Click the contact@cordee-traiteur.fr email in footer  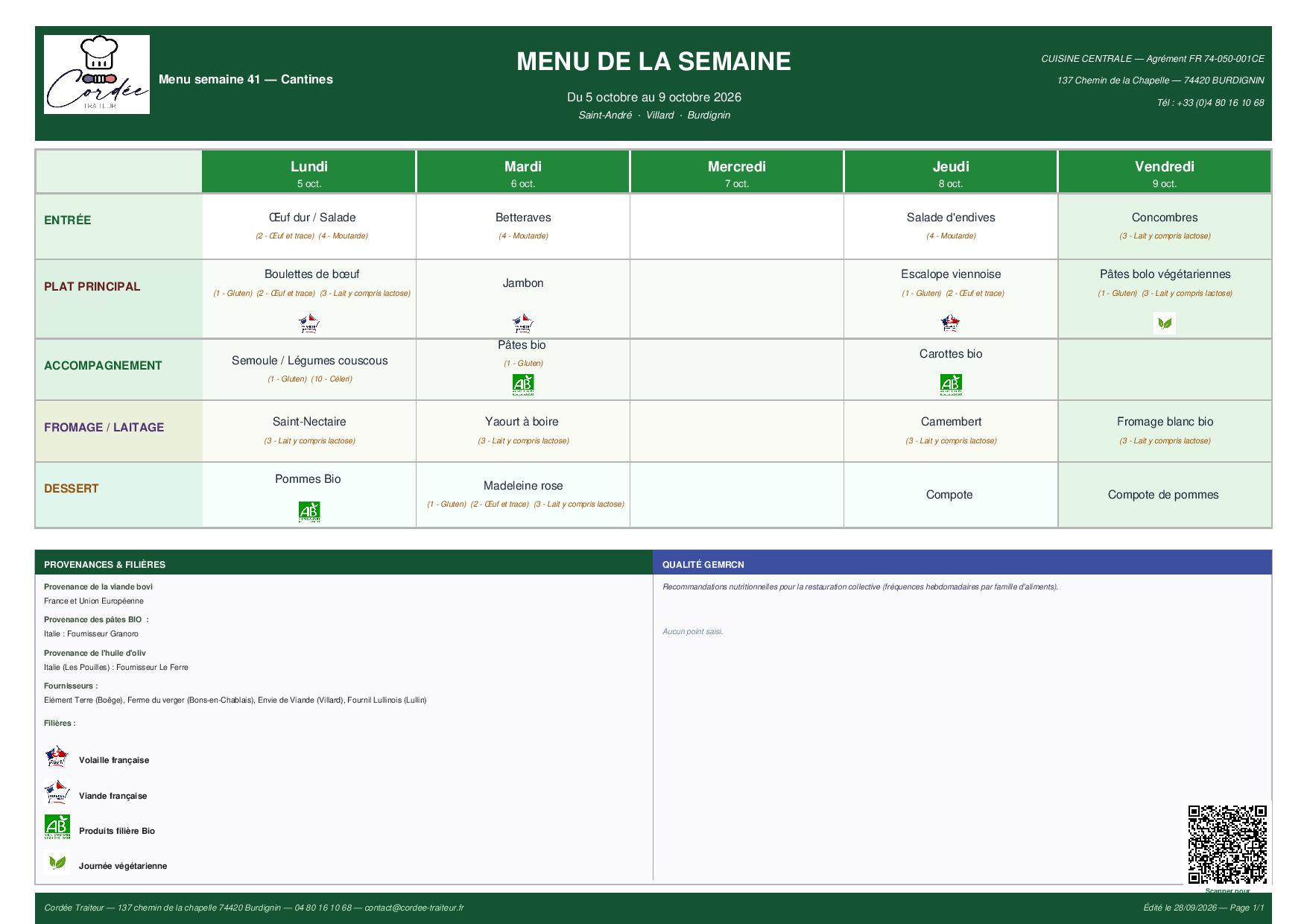click(x=414, y=908)
